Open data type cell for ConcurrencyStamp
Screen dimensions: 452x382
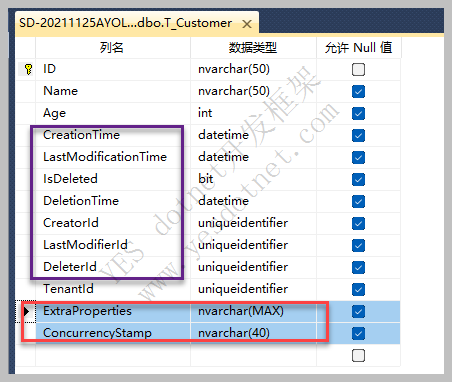(253, 333)
